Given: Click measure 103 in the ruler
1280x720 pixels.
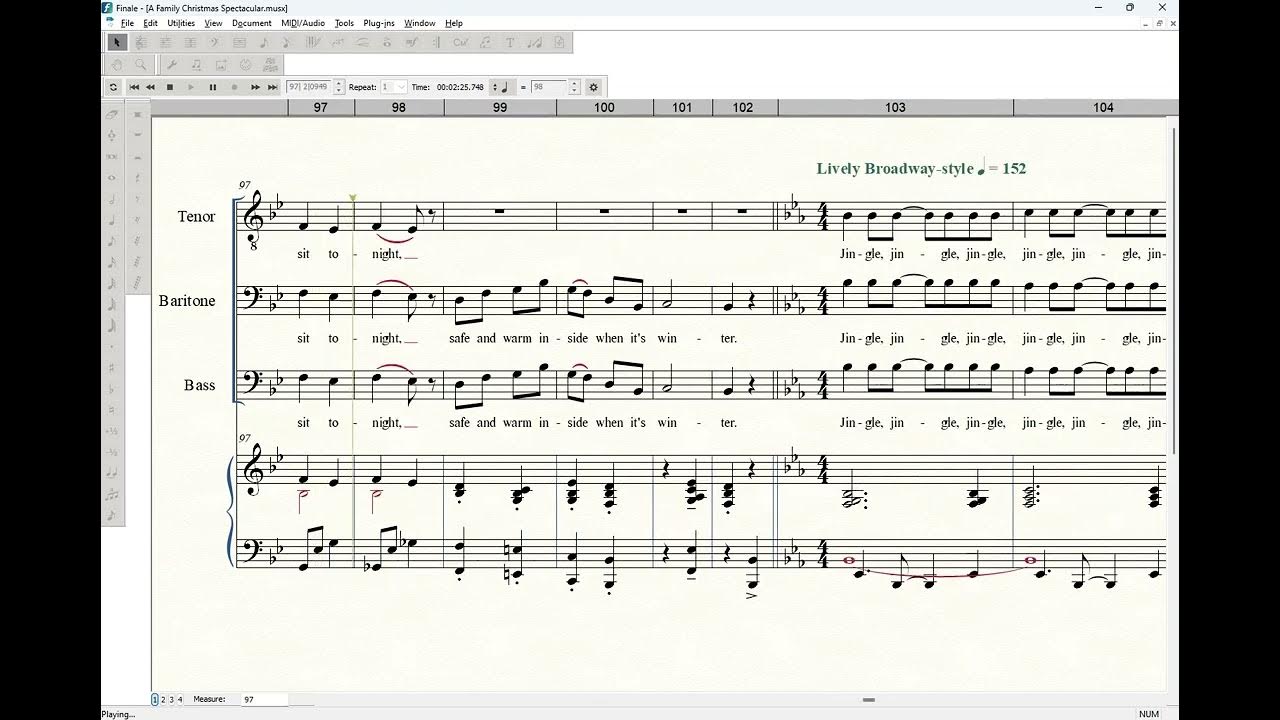Looking at the screenshot, I should [x=895, y=107].
